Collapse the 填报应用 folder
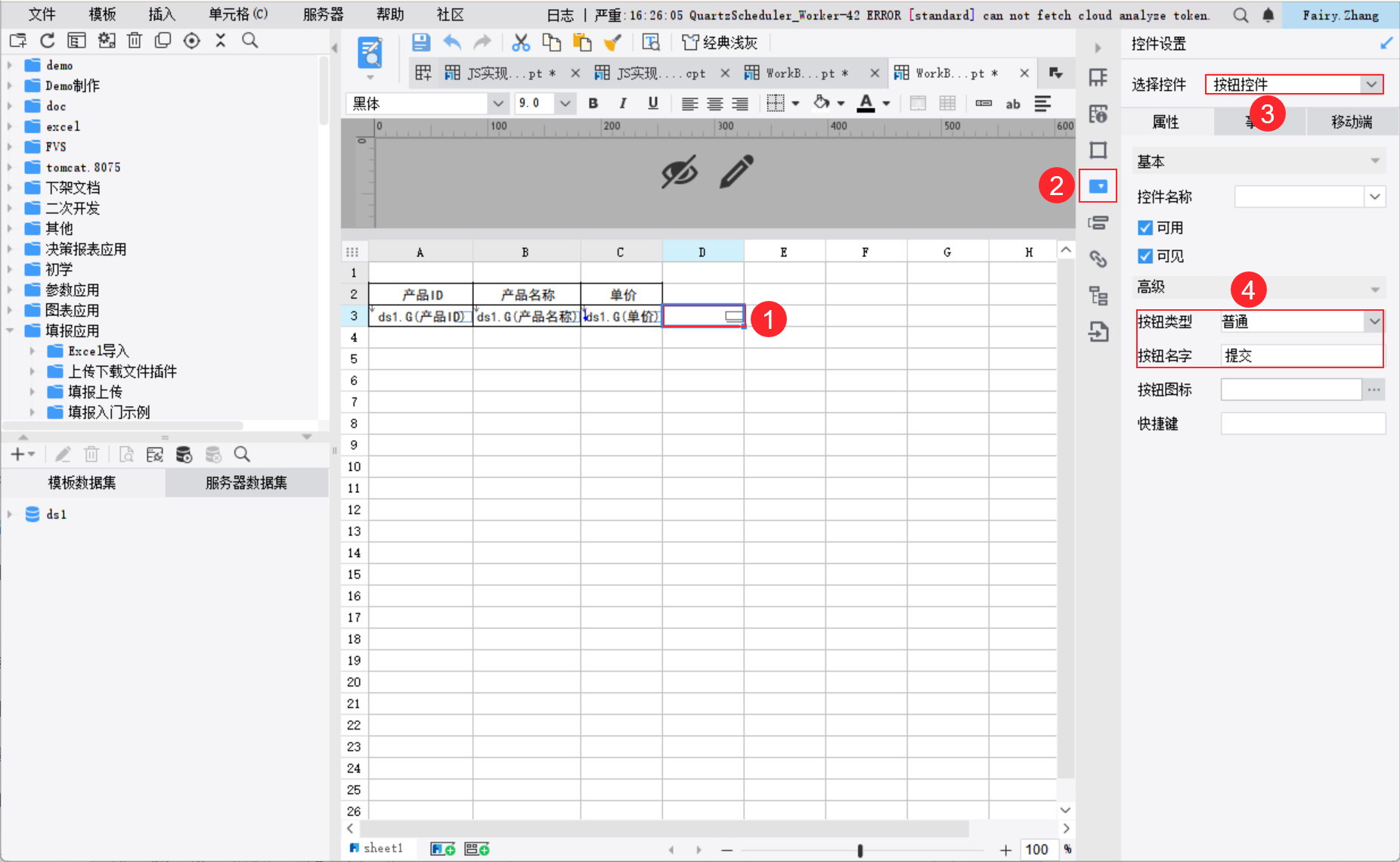This screenshot has height=862, width=1400. pyautogui.click(x=10, y=330)
